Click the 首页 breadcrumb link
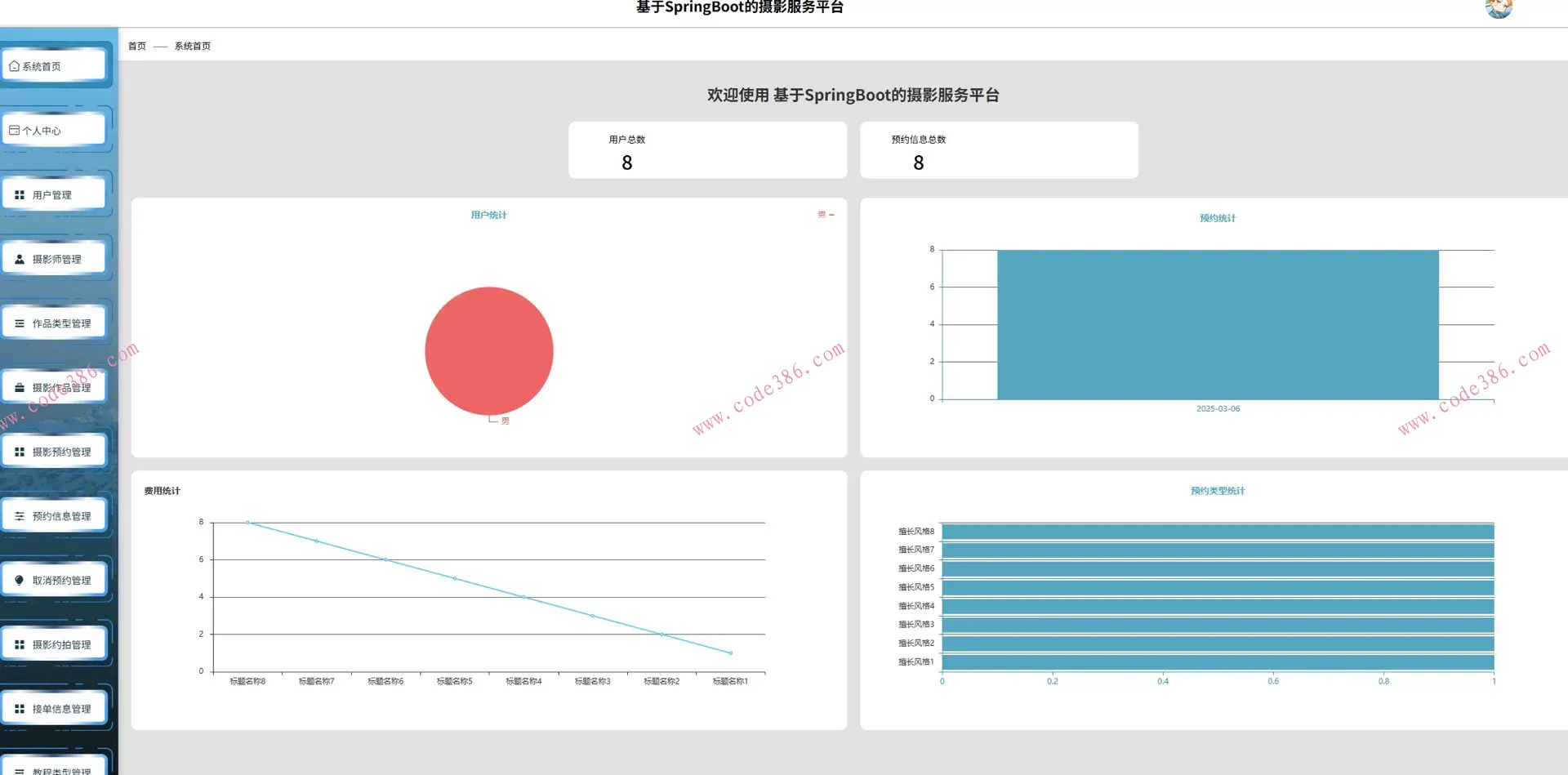The image size is (1568, 775). (136, 47)
